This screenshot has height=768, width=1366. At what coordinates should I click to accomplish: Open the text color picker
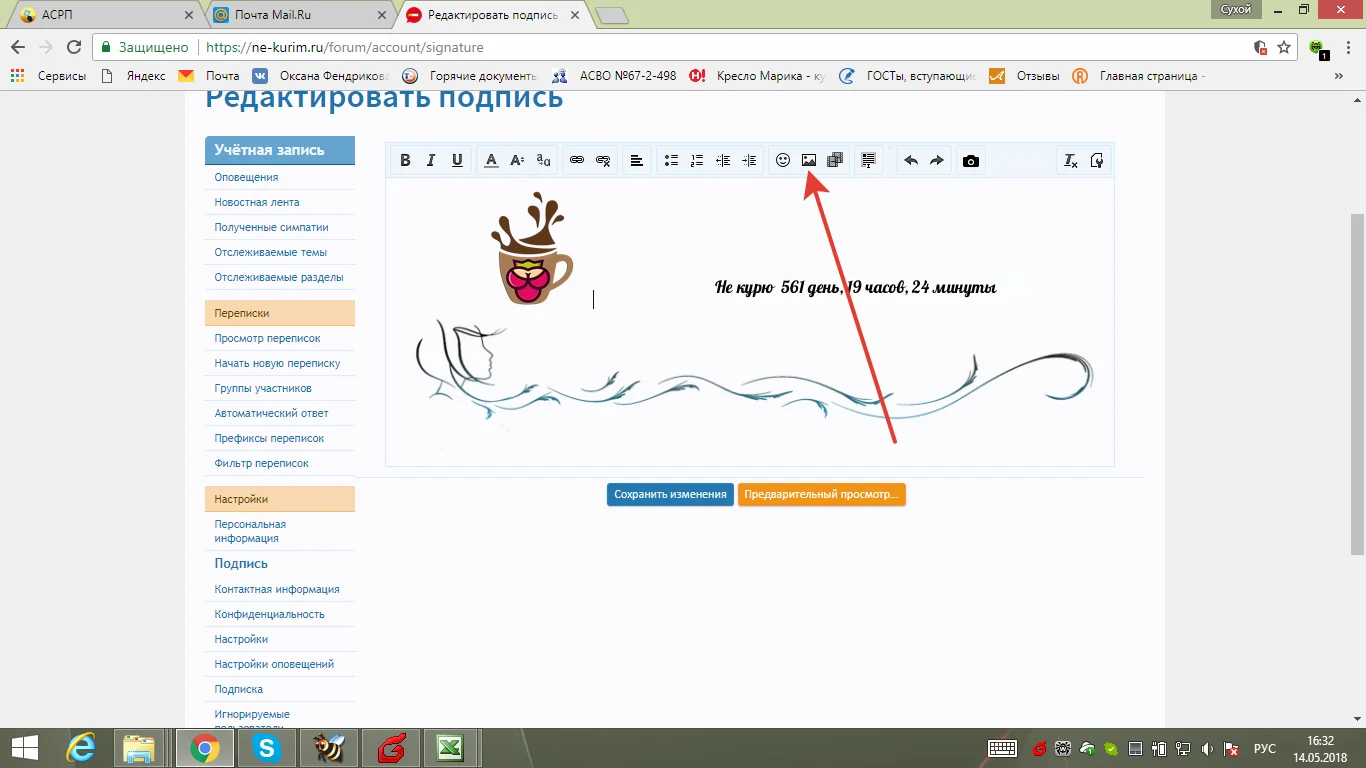tap(491, 161)
